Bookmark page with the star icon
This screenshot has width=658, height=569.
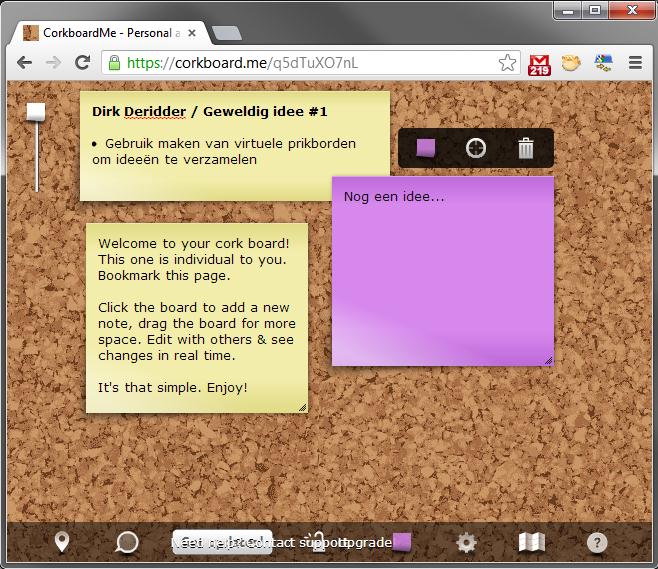[x=508, y=63]
